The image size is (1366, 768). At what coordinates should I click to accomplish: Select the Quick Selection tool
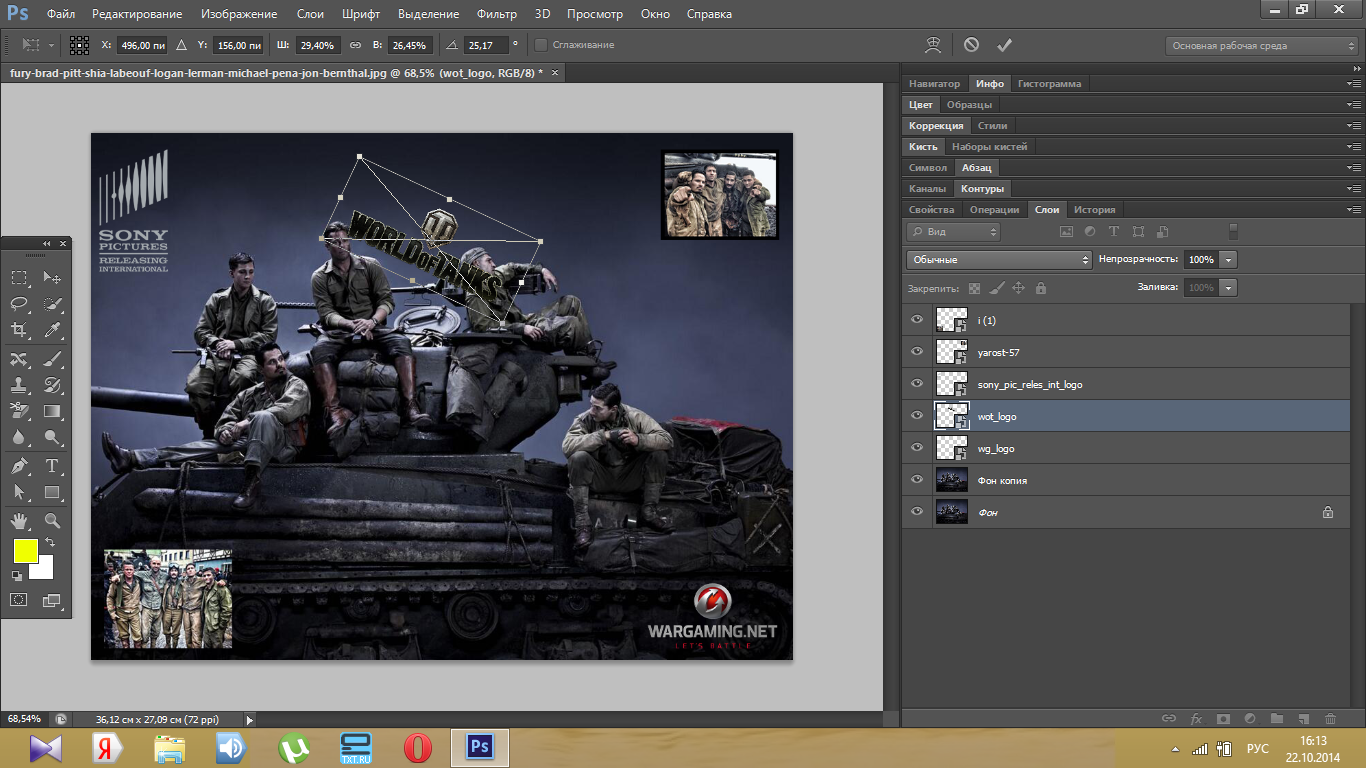click(x=53, y=303)
